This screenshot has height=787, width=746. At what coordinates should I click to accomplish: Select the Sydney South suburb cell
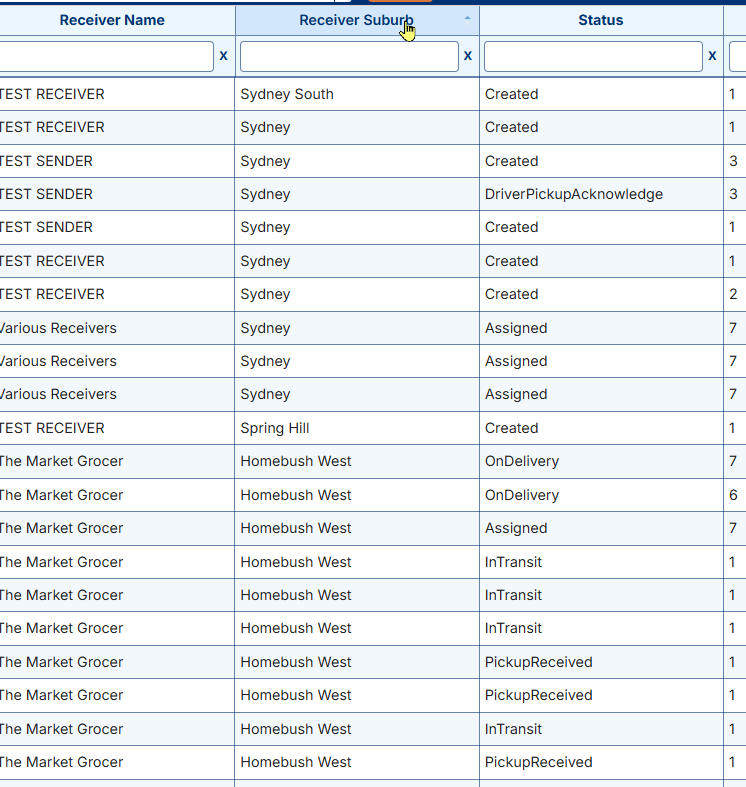coord(287,94)
